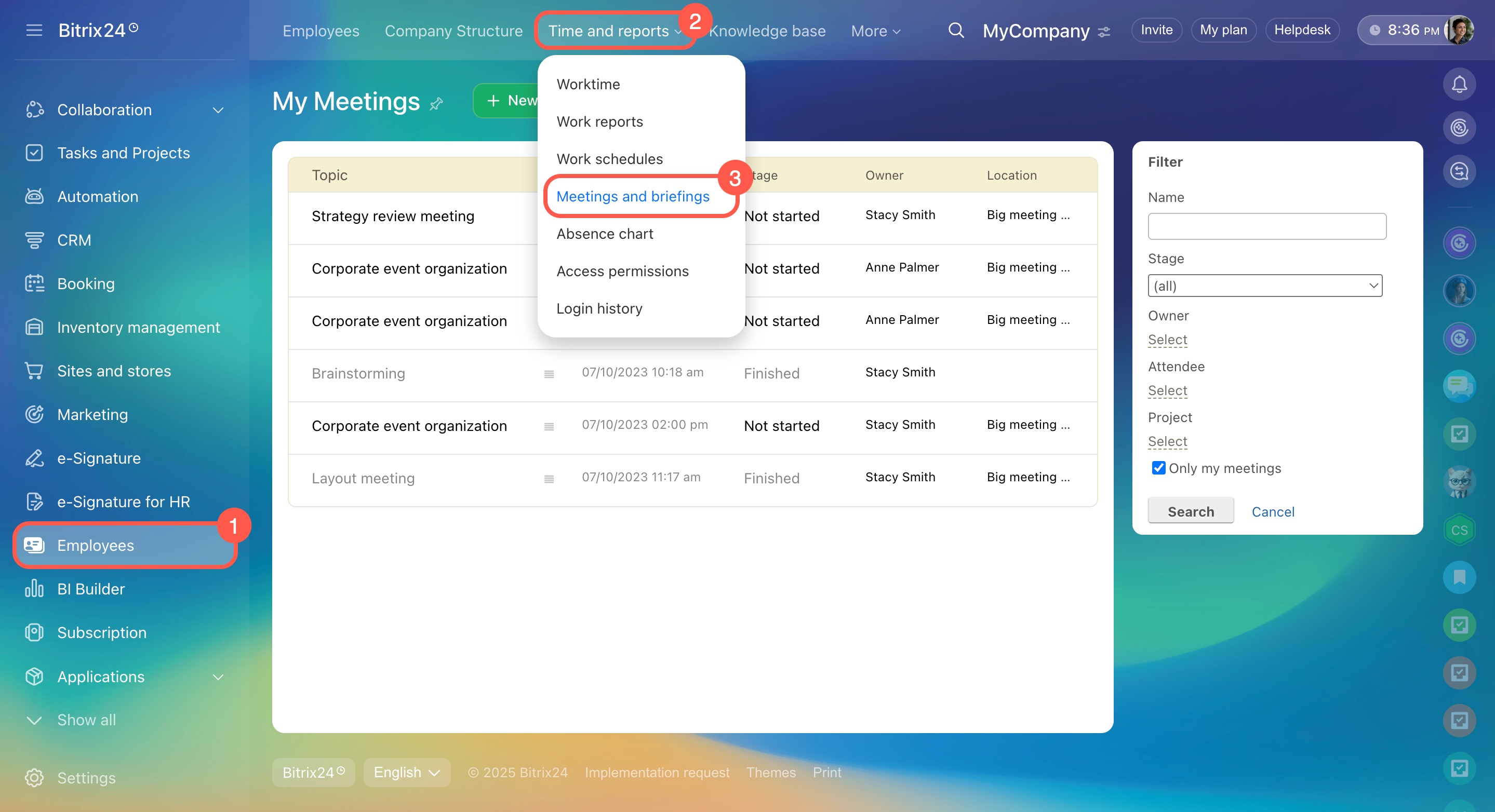Pin the My Meetings page icon
This screenshot has width=1495, height=812.
436,103
